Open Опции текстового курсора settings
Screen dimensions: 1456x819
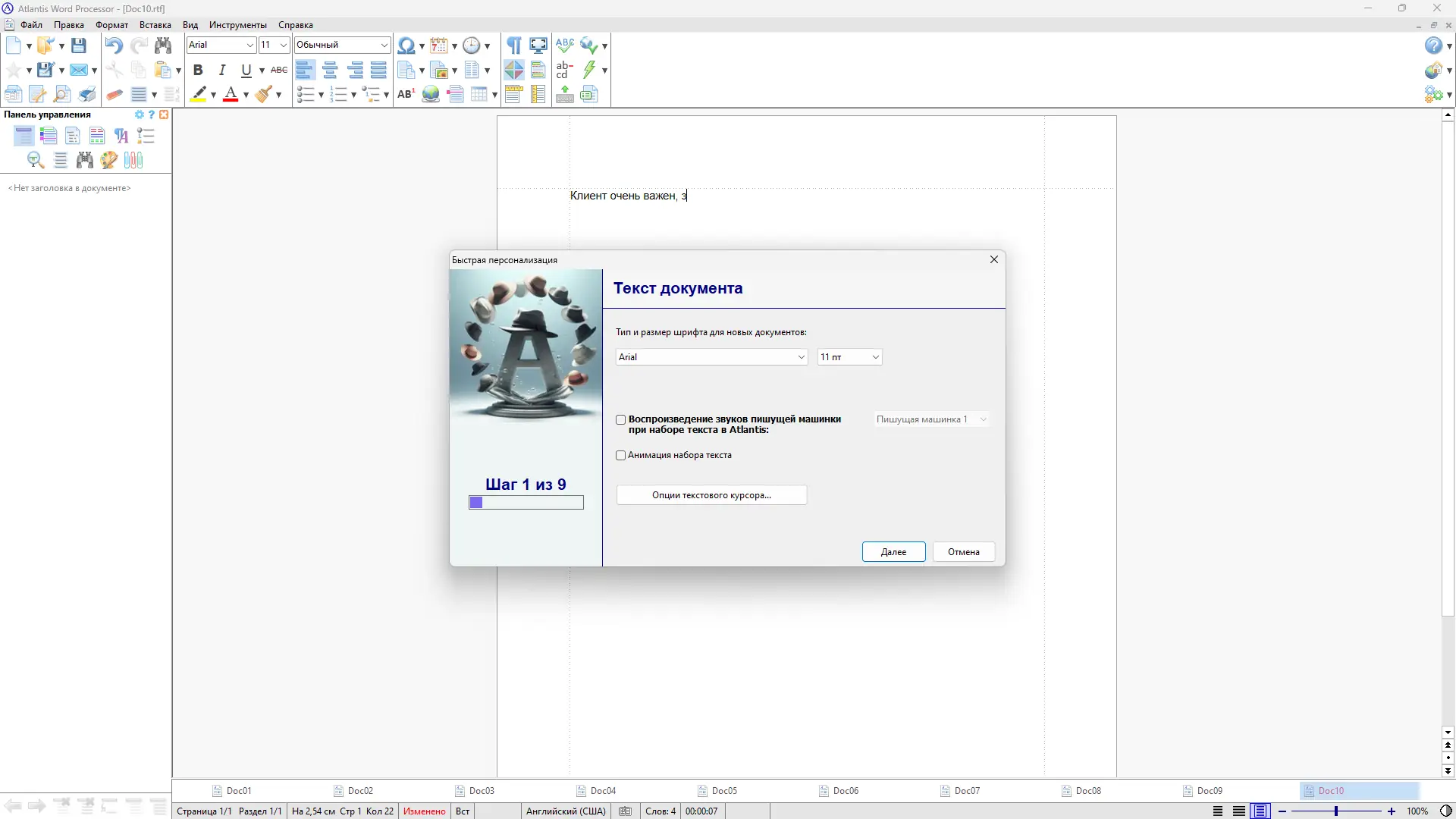pyautogui.click(x=711, y=494)
